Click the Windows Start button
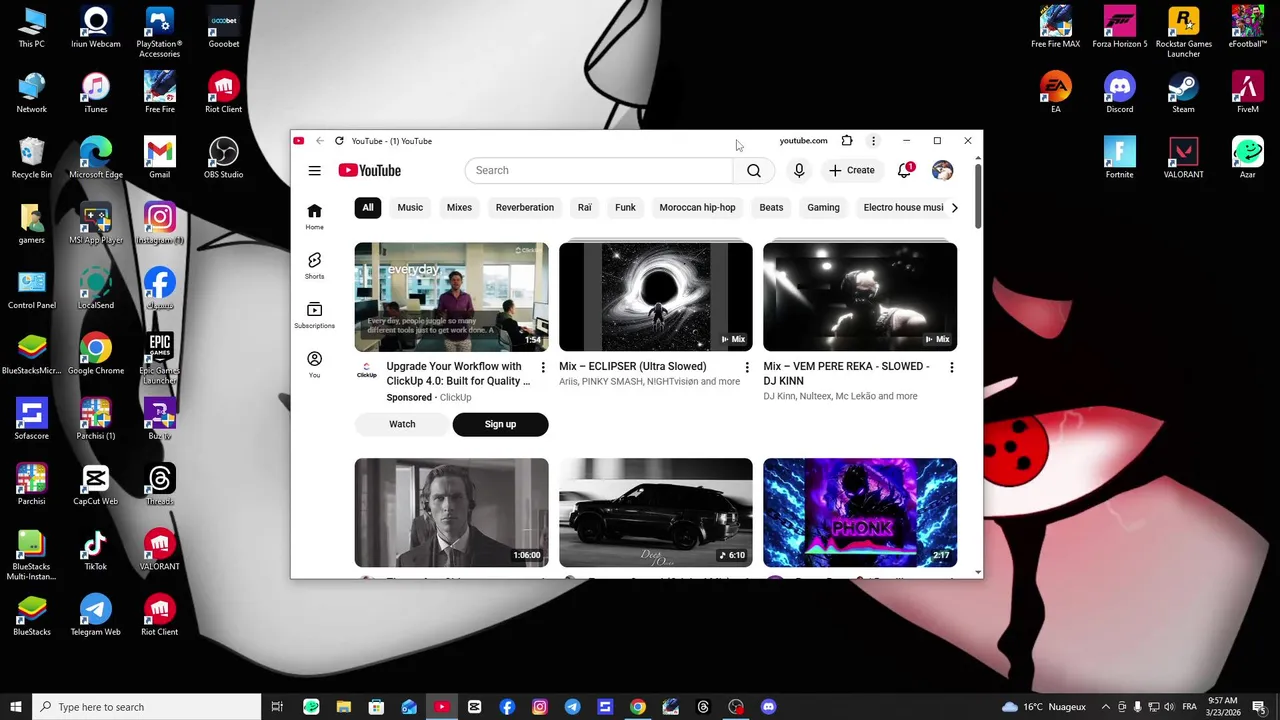 15,707
